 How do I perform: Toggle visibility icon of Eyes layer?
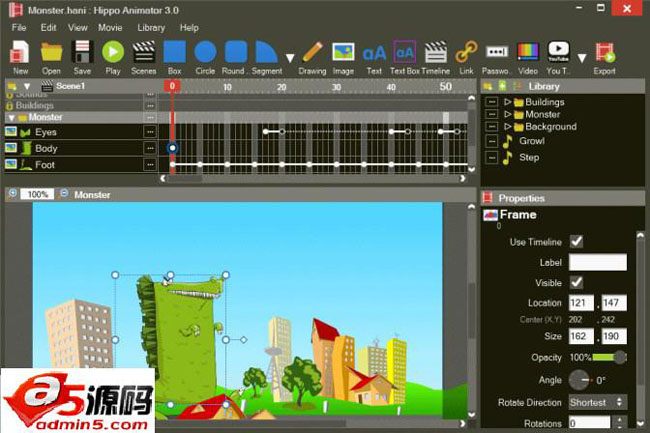coord(11,132)
